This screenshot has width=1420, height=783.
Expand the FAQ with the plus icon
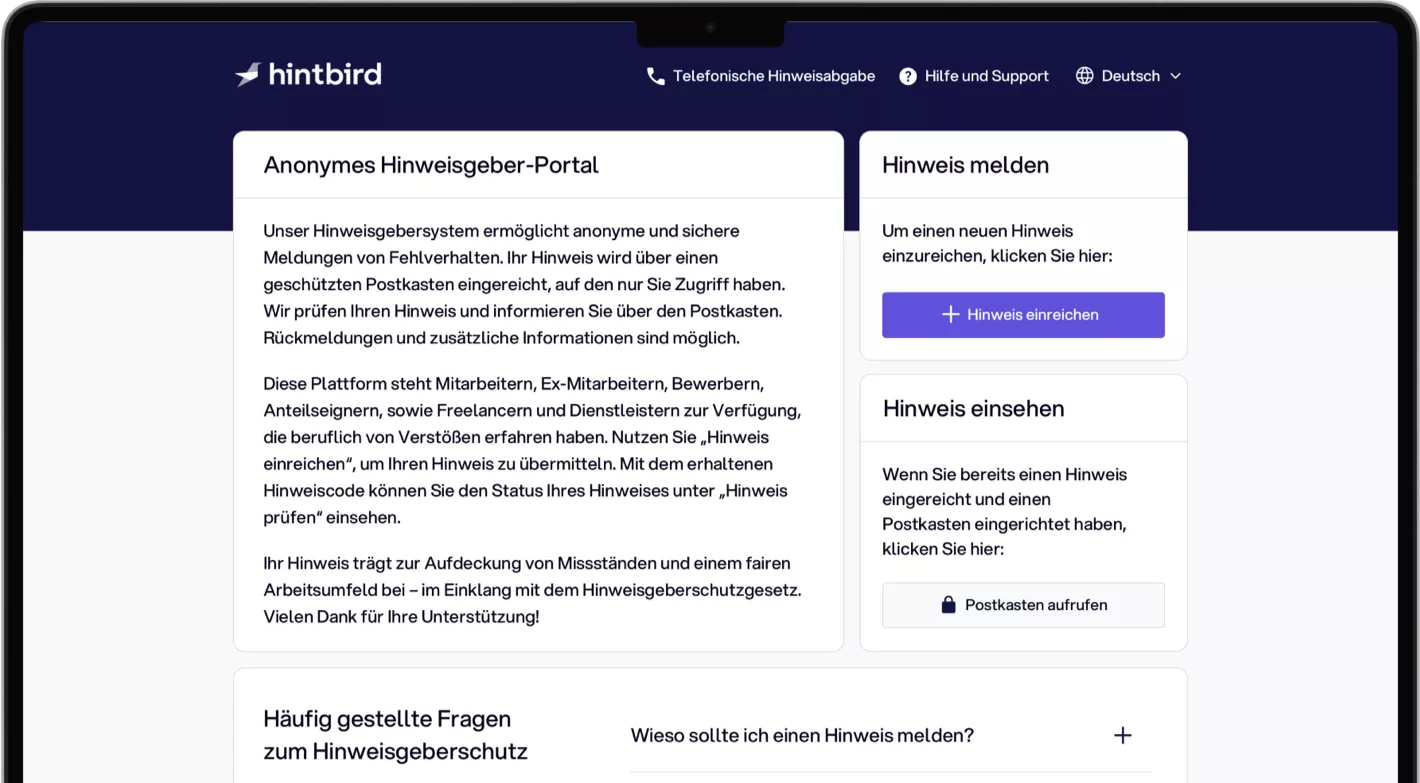1123,736
